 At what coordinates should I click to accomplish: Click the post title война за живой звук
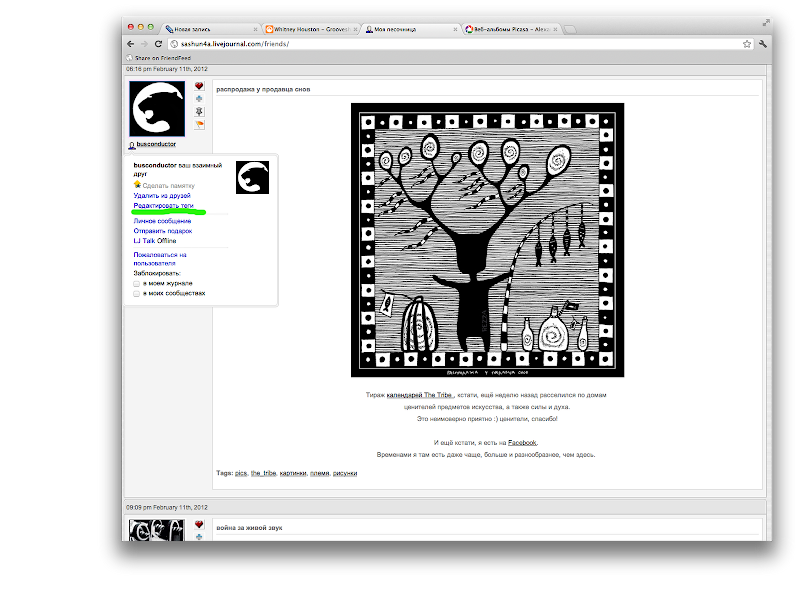point(249,528)
